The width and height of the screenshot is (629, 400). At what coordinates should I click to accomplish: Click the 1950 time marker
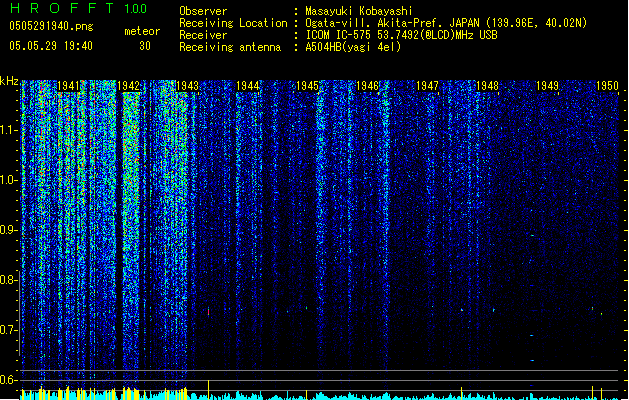pos(607,86)
